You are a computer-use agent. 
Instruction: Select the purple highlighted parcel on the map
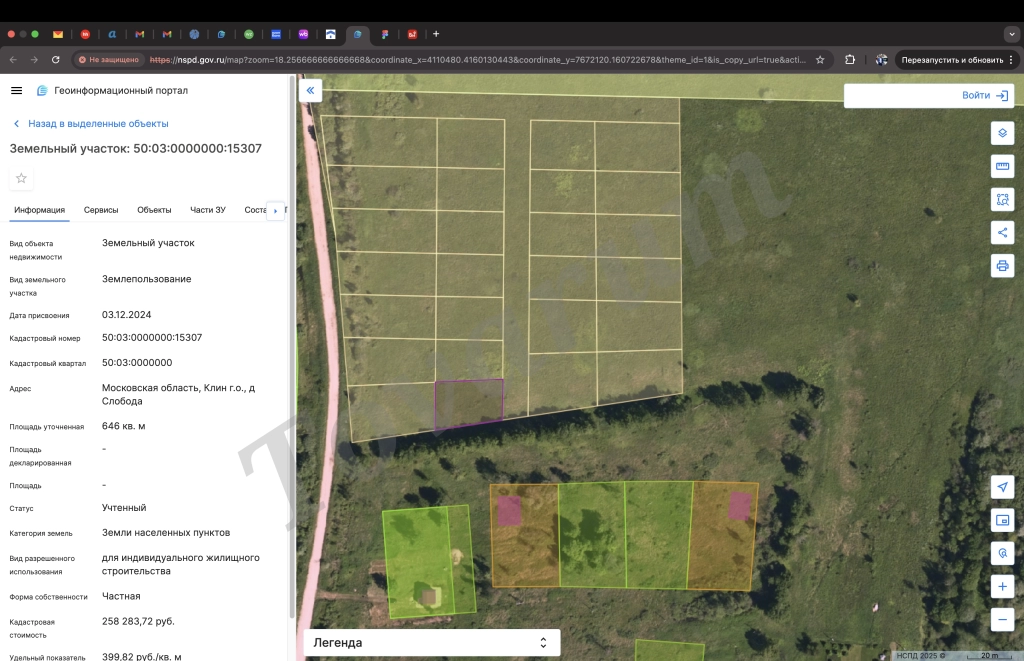tap(469, 403)
